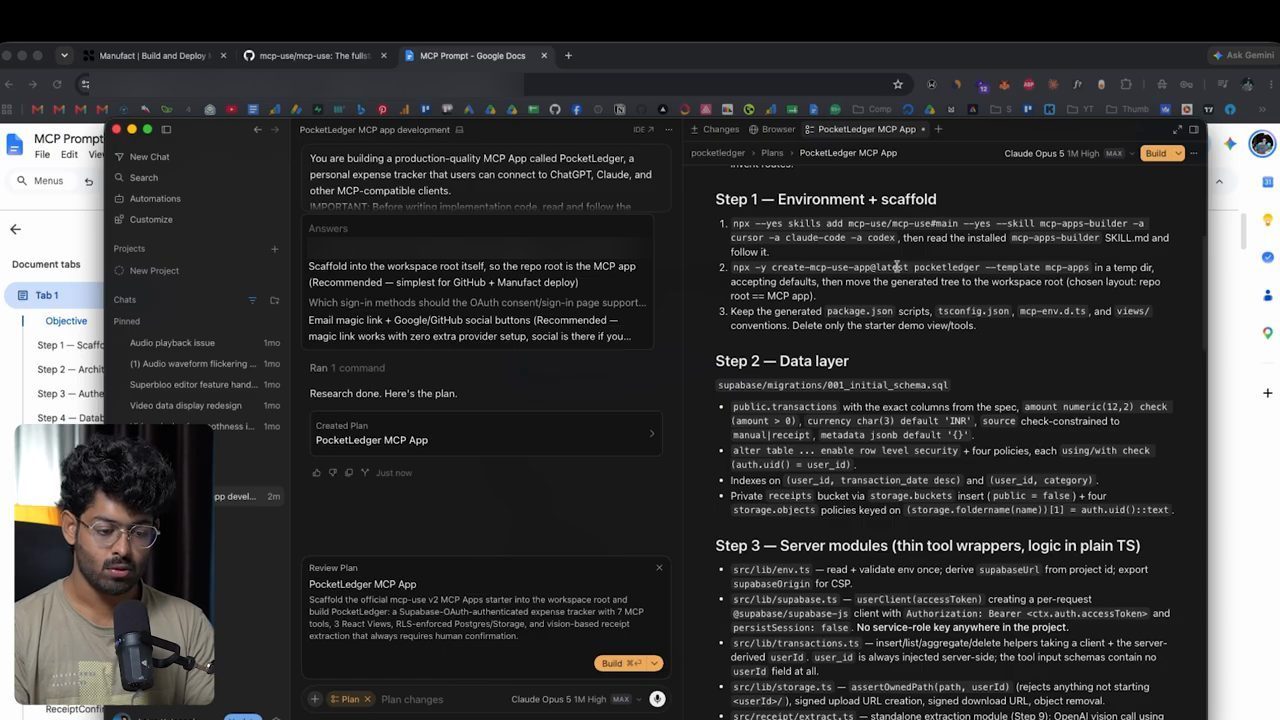This screenshot has width=1280, height=720.
Task: Expand Build options in the Review Plan card
Action: (655, 663)
